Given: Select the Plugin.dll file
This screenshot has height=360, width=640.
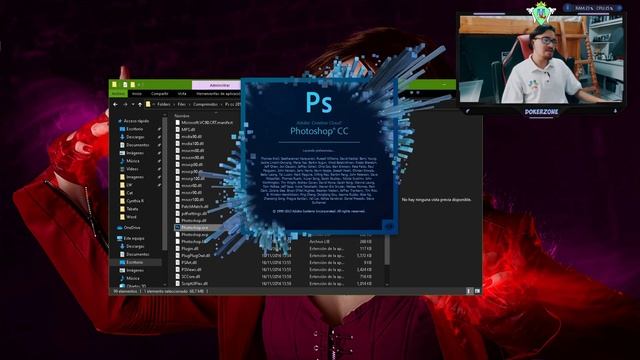Looking at the screenshot, I should point(190,248).
